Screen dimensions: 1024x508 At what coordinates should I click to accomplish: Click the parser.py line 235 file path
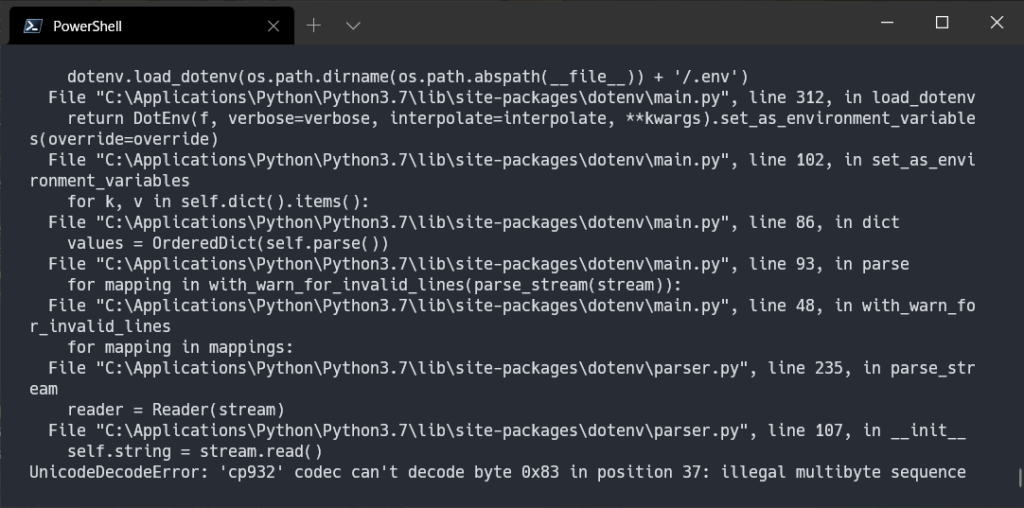point(422,368)
